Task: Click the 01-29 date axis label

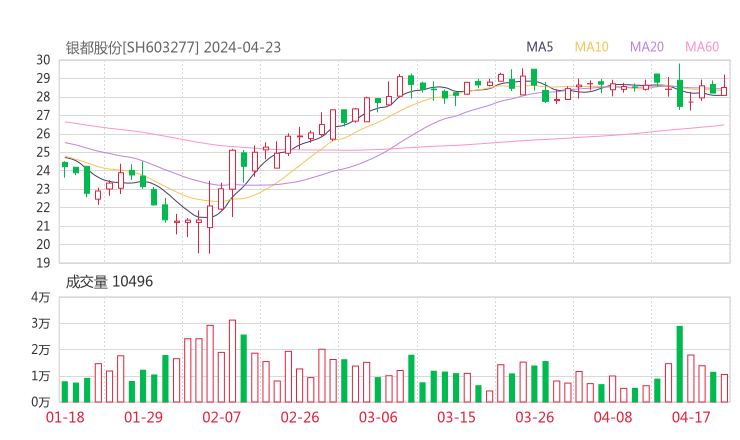Action: (x=143, y=417)
